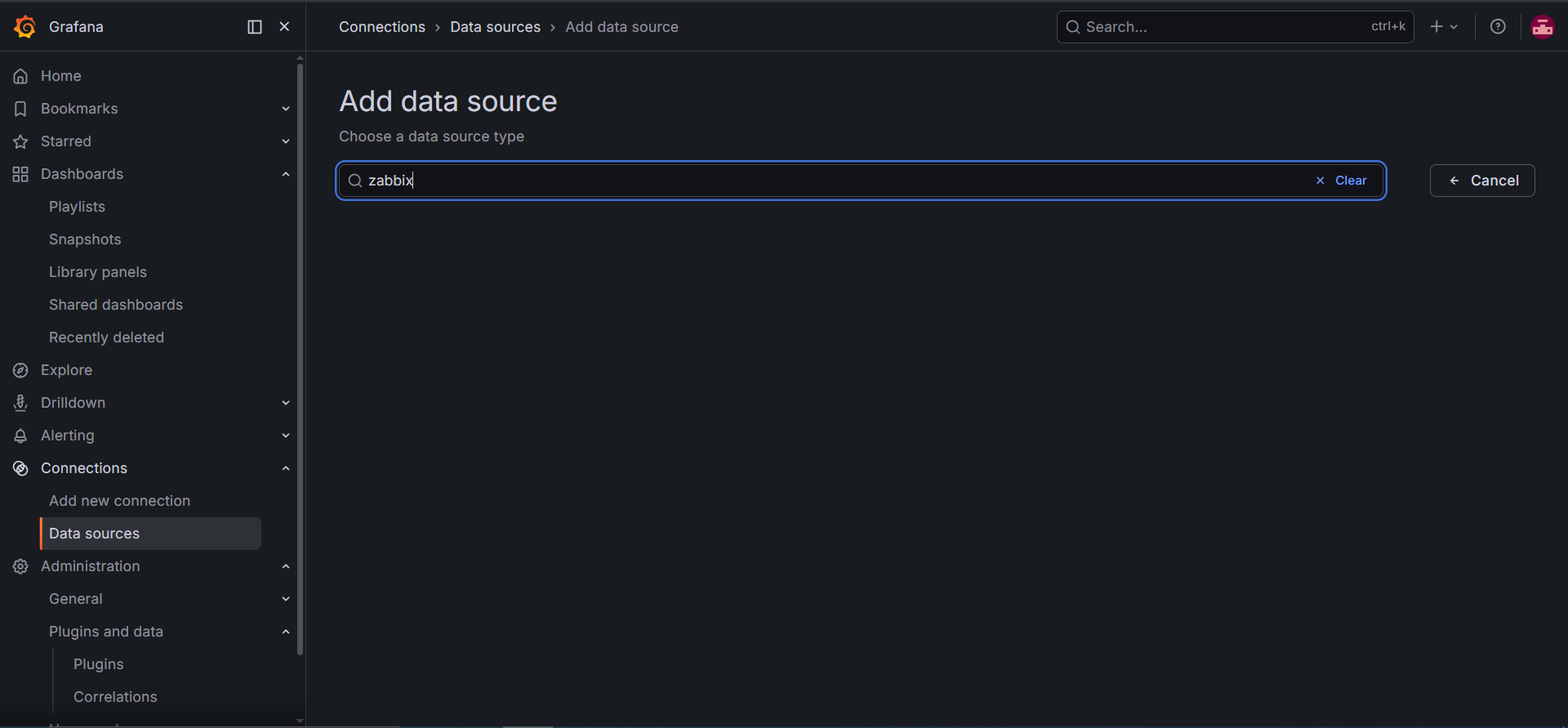This screenshot has height=728, width=1568.
Task: Click the Bookmarks icon
Action: (x=20, y=109)
